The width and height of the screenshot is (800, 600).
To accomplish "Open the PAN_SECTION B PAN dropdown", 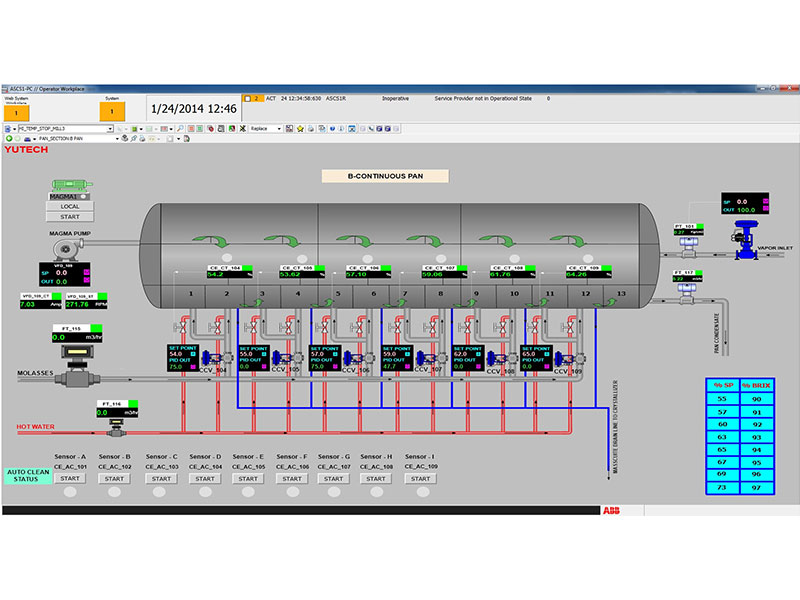I will [x=117, y=138].
